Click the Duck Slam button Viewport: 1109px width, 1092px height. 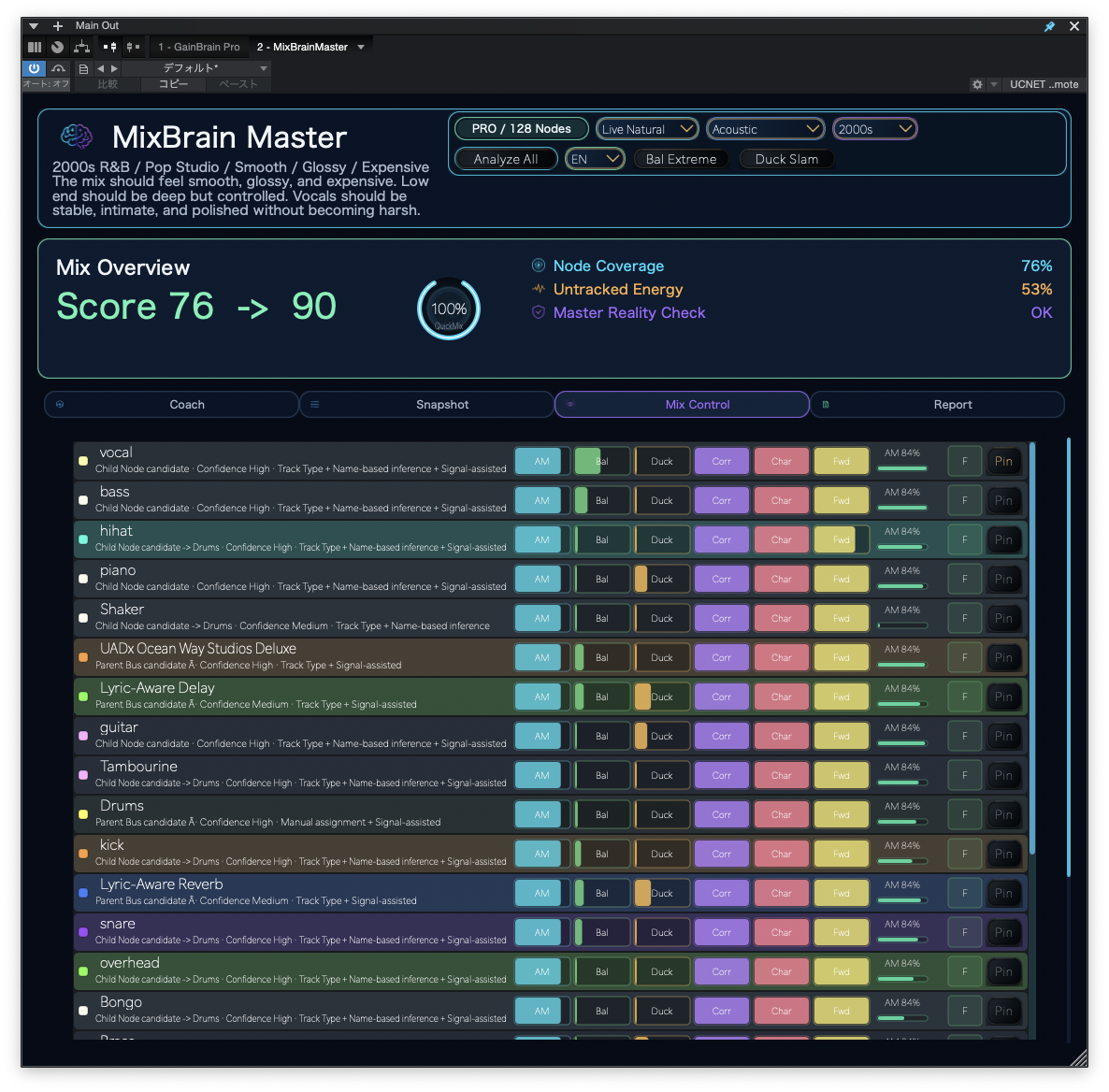(x=786, y=159)
